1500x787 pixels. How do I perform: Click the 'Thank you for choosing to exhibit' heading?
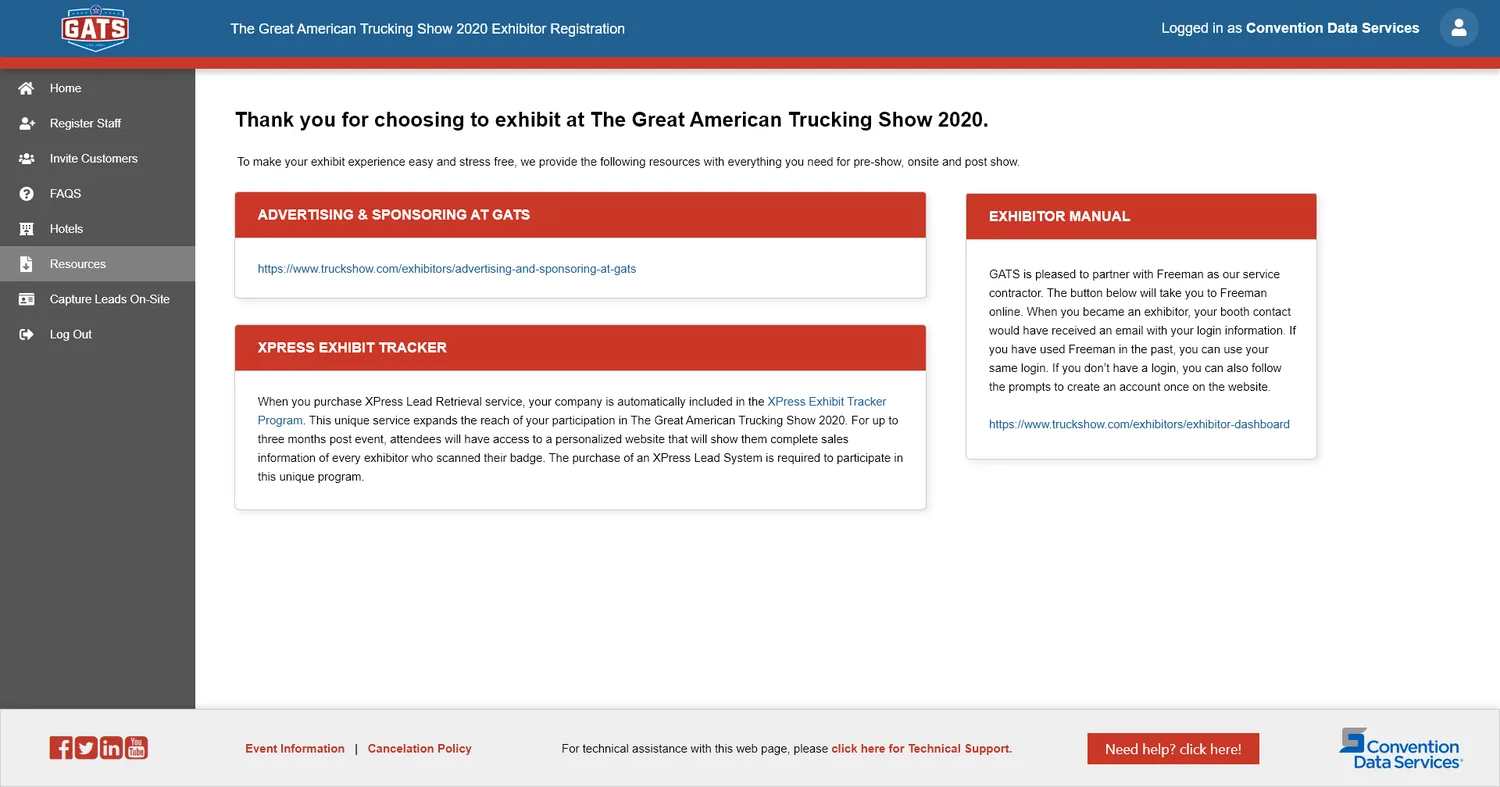pyautogui.click(x=611, y=120)
